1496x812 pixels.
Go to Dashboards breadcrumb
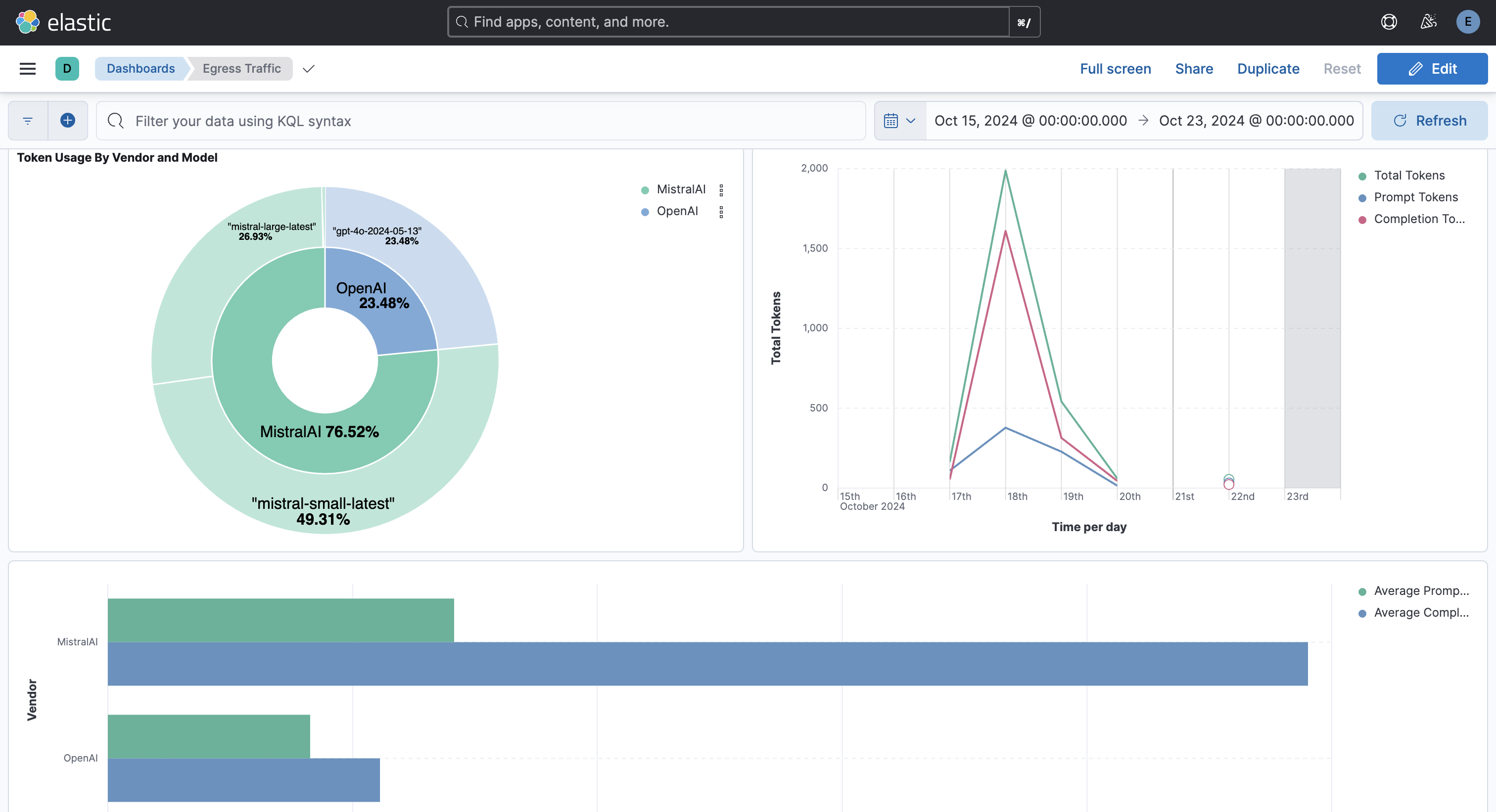[140, 68]
